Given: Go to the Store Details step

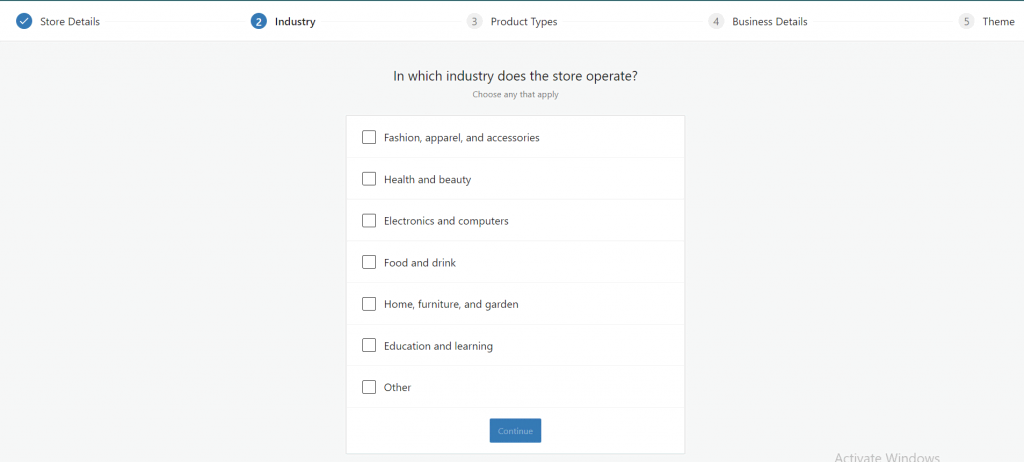Looking at the screenshot, I should (x=70, y=21).
